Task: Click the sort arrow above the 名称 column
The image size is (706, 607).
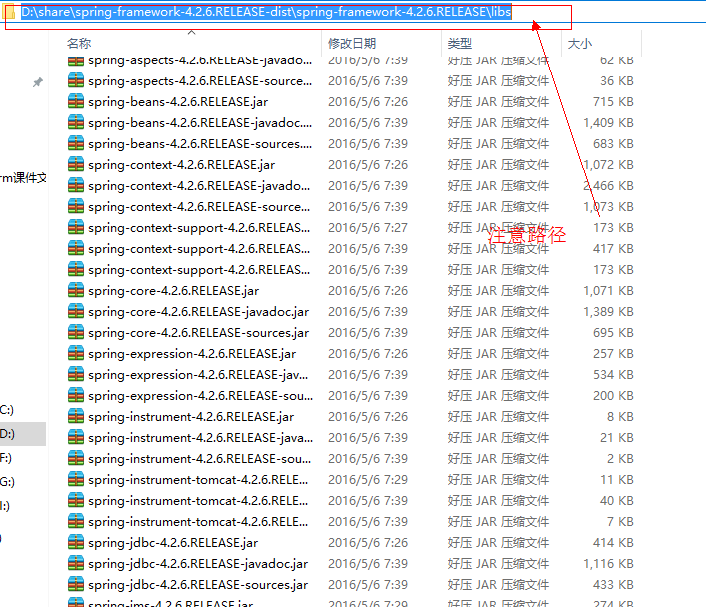Action: click(191, 32)
